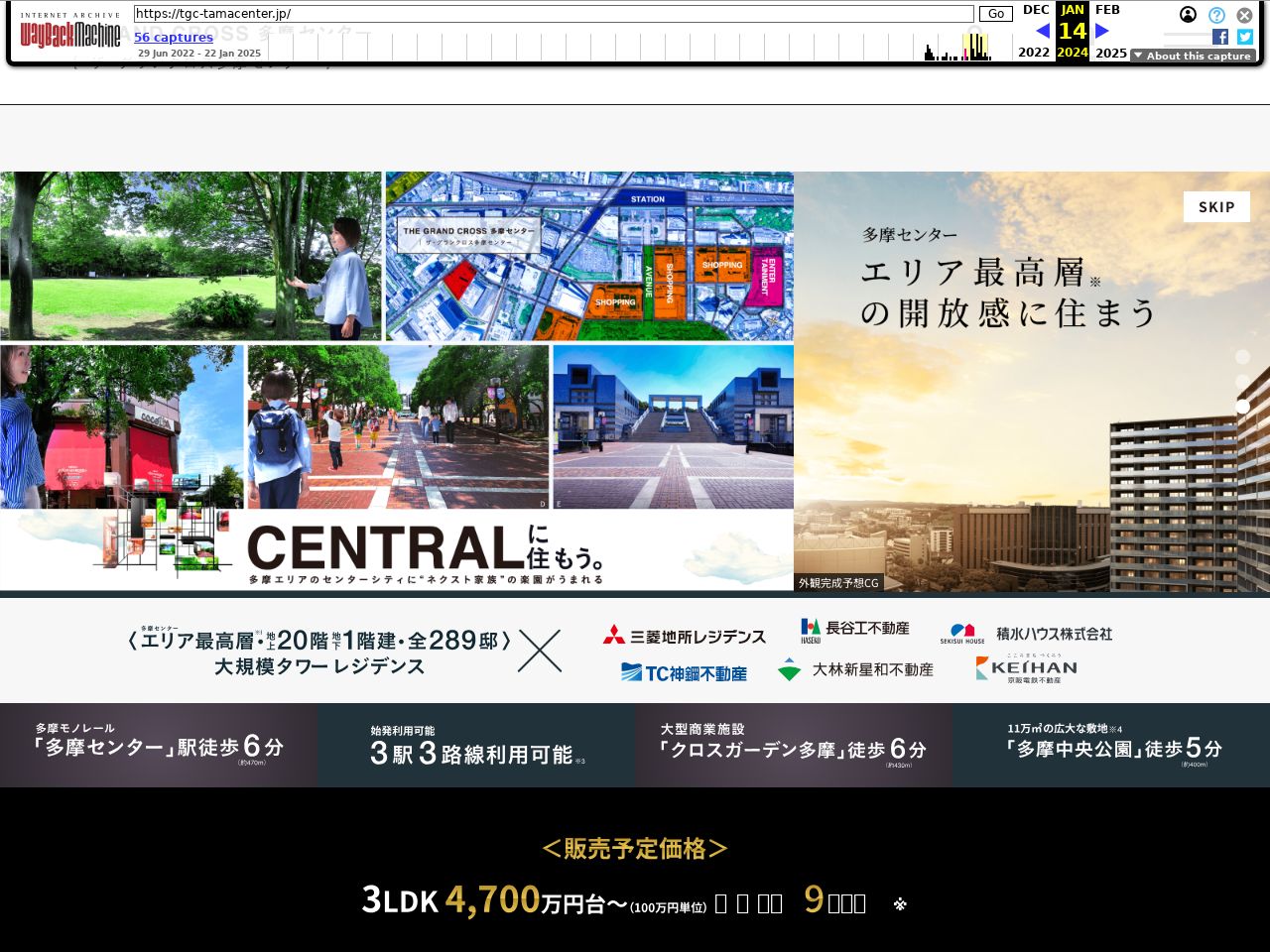The height and width of the screenshot is (952, 1270).
Task: Click the KEIHAN 京阪電鉄不動産 logo
Action: click(x=1026, y=669)
